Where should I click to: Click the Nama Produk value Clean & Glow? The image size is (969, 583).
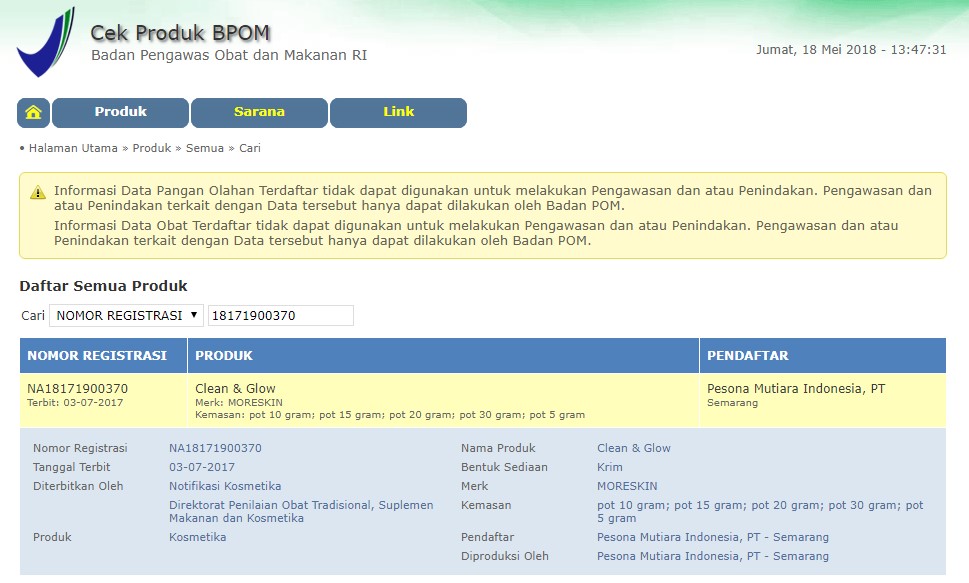[x=633, y=448]
